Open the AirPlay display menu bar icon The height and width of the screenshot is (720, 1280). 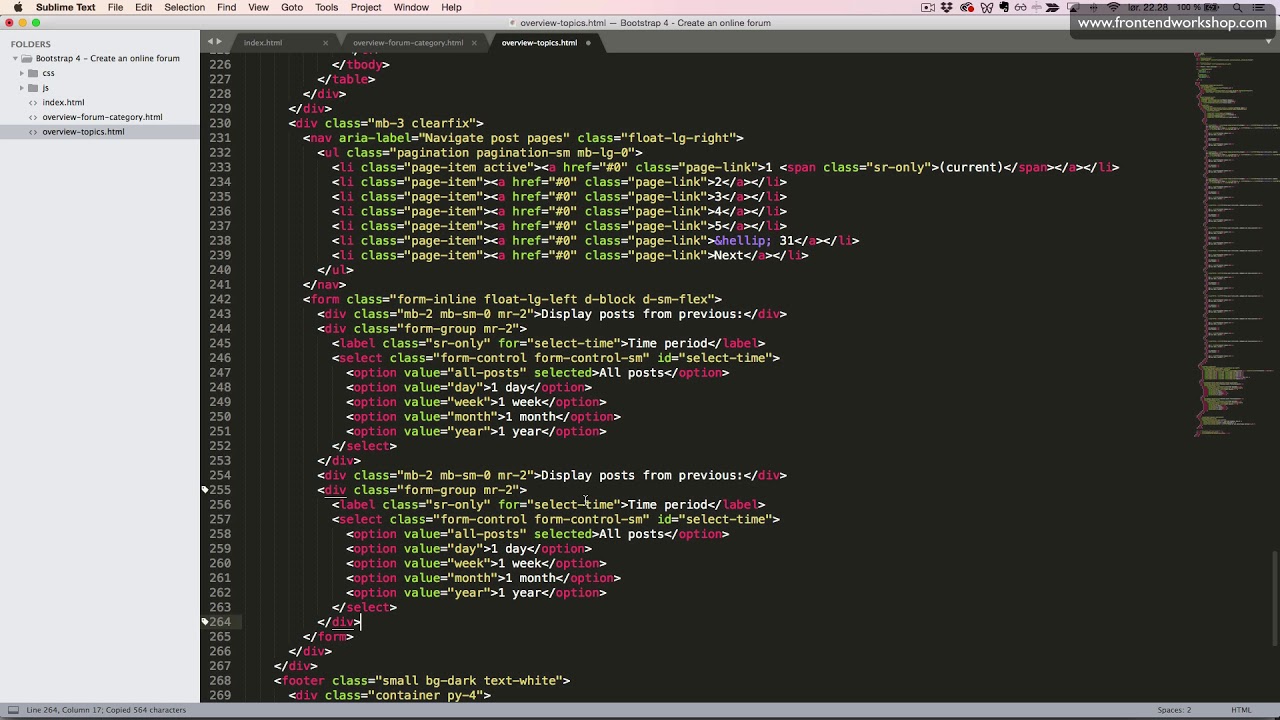(1074, 7)
